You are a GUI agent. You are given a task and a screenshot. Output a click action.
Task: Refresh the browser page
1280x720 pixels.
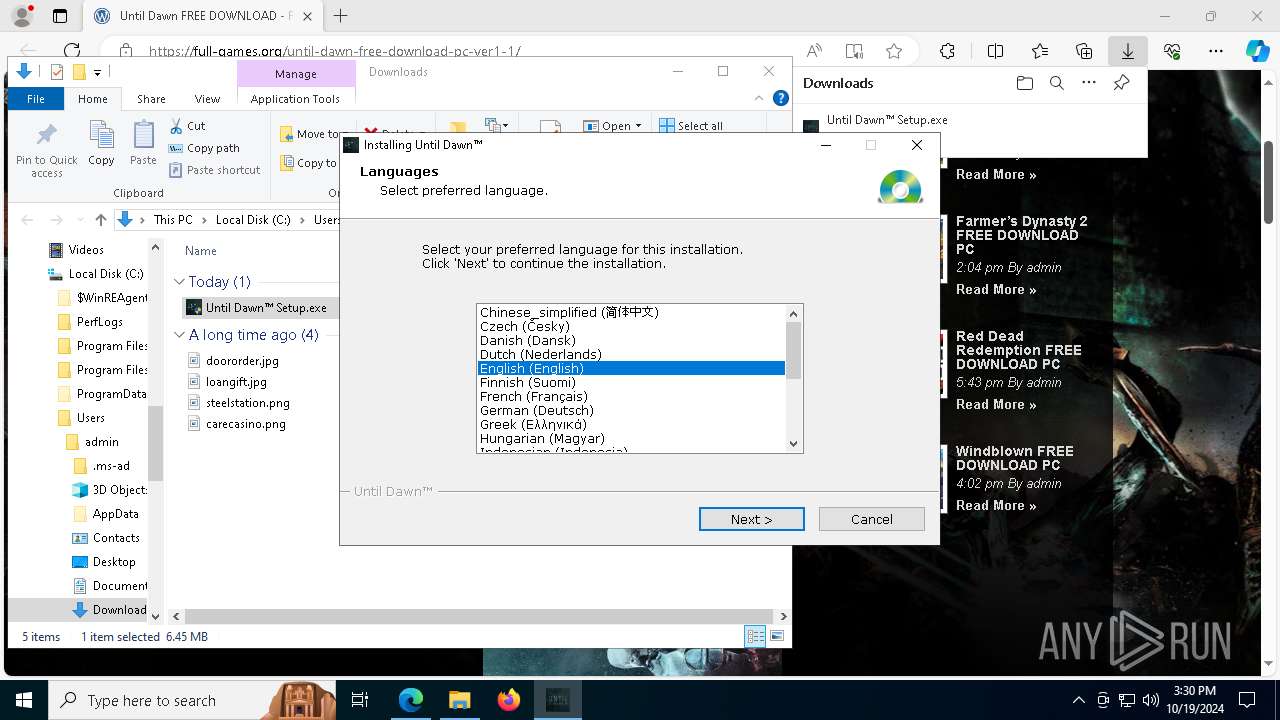point(72,51)
